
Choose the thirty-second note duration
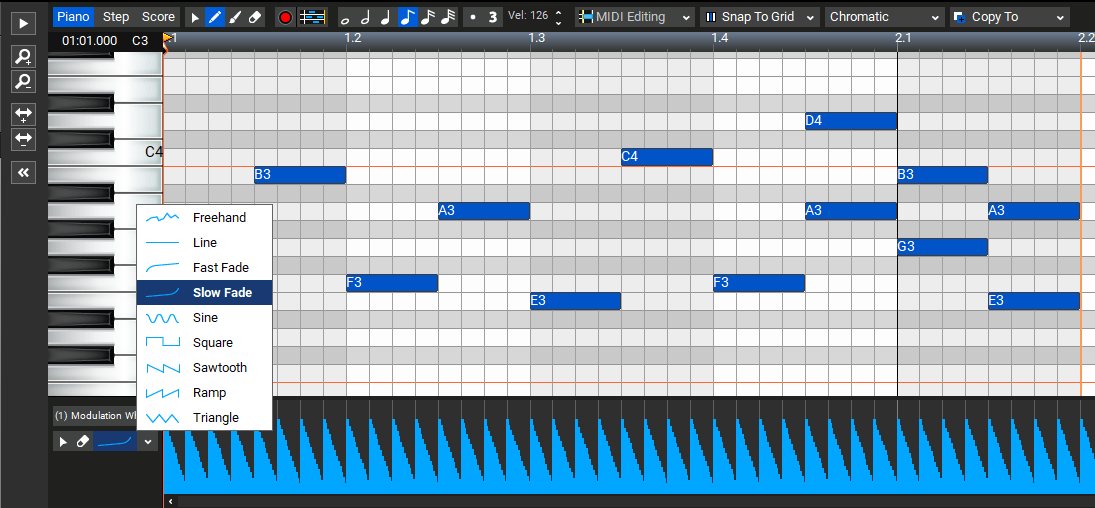pos(448,17)
